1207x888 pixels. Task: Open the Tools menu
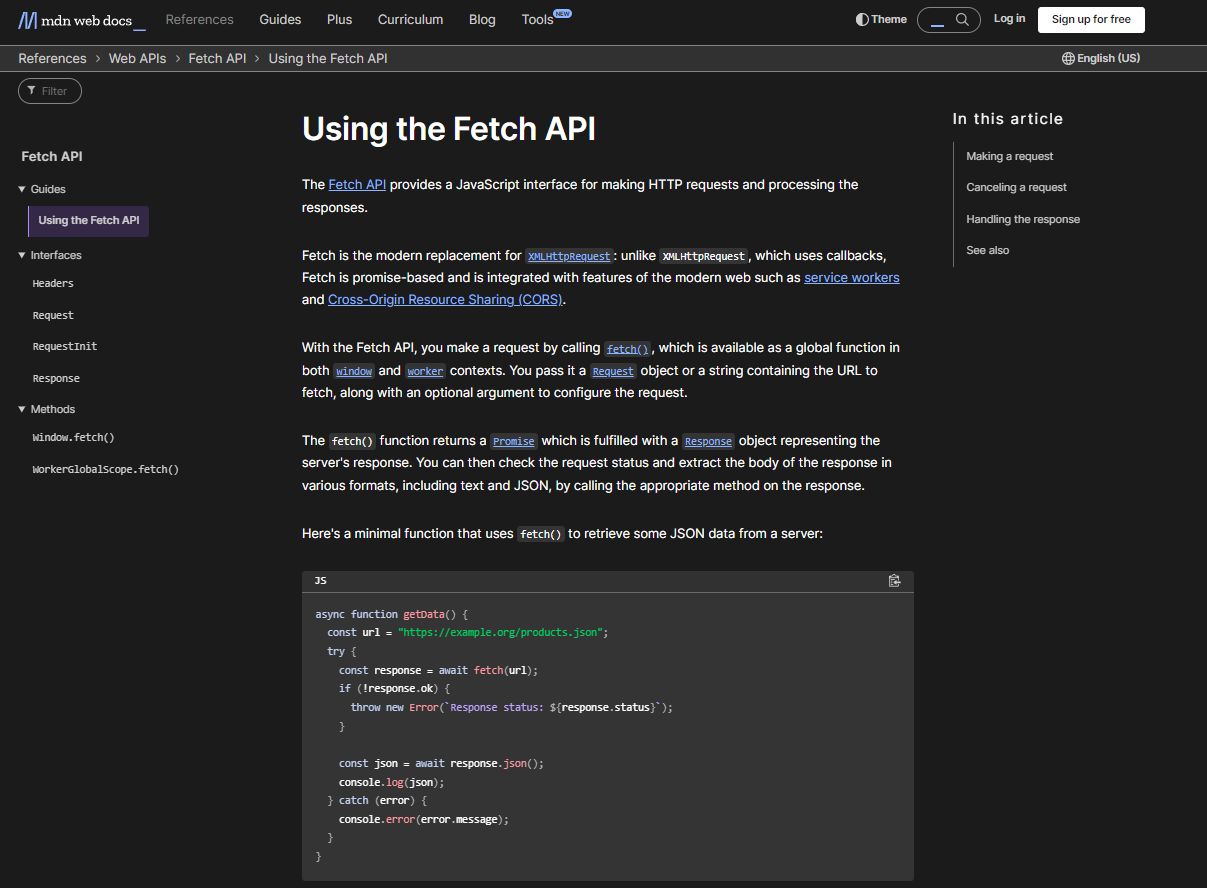538,19
